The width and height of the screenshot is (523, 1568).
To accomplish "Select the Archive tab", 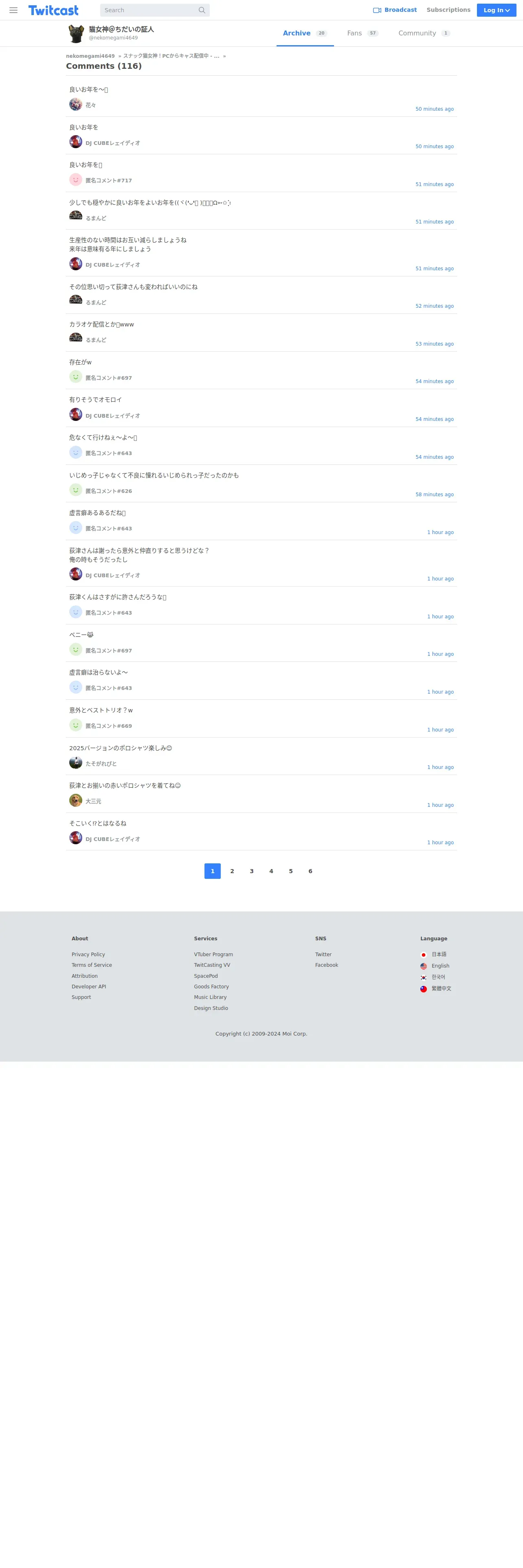I will pyautogui.click(x=305, y=33).
